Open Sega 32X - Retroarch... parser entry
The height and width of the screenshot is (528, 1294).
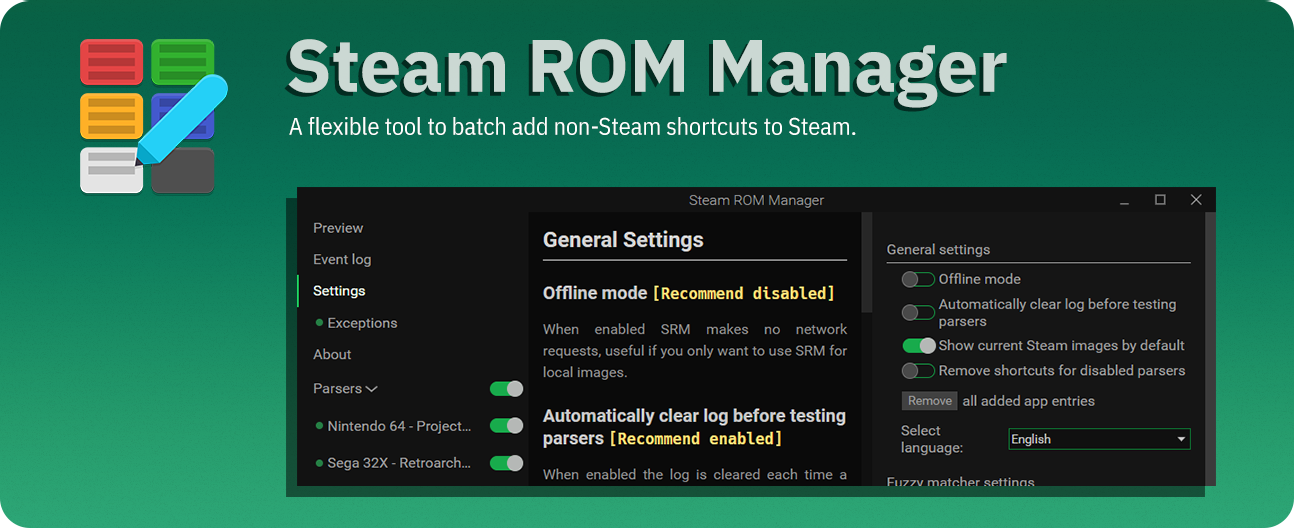click(399, 463)
